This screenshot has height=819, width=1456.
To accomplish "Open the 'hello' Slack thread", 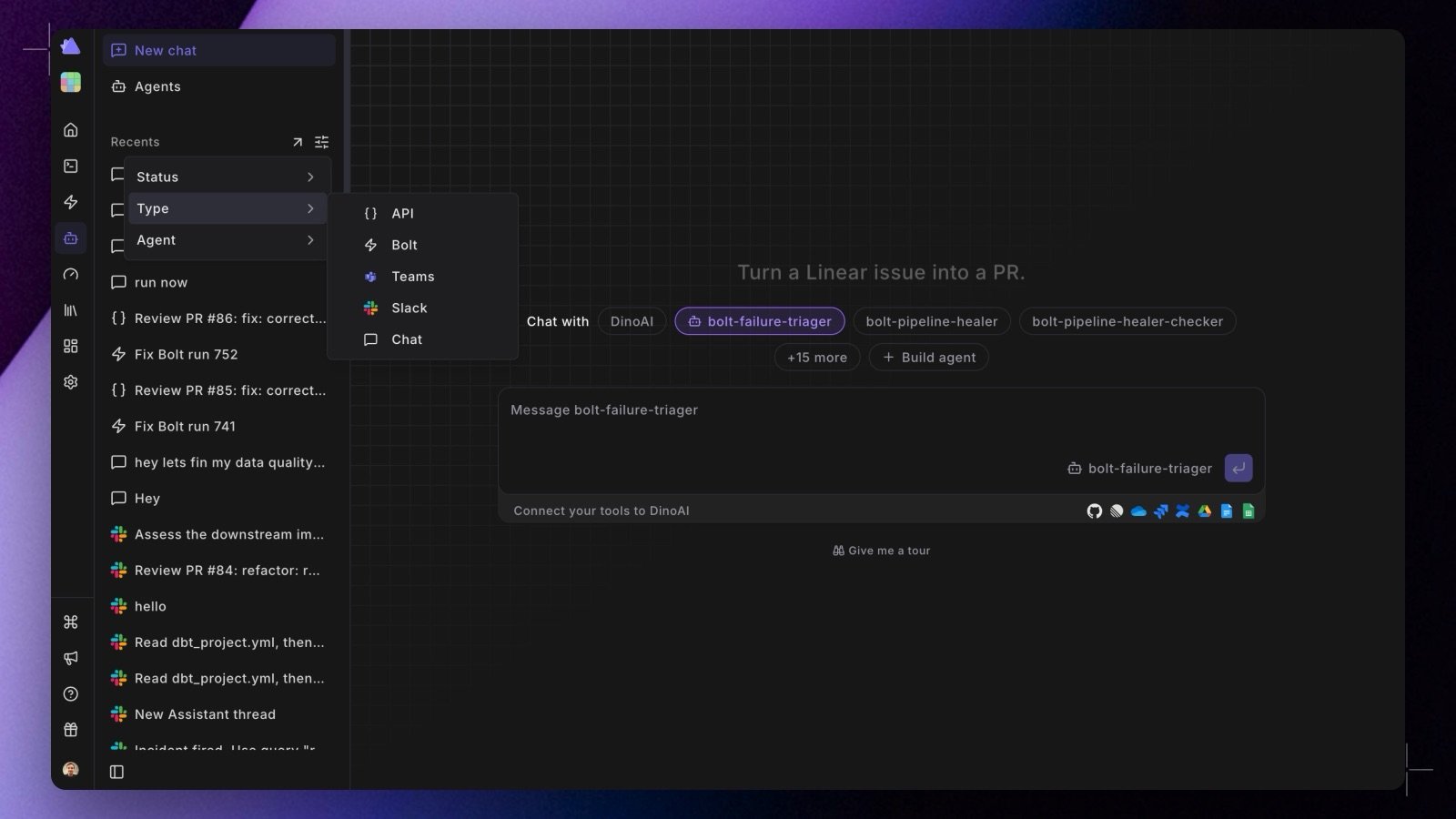I will (x=218, y=606).
